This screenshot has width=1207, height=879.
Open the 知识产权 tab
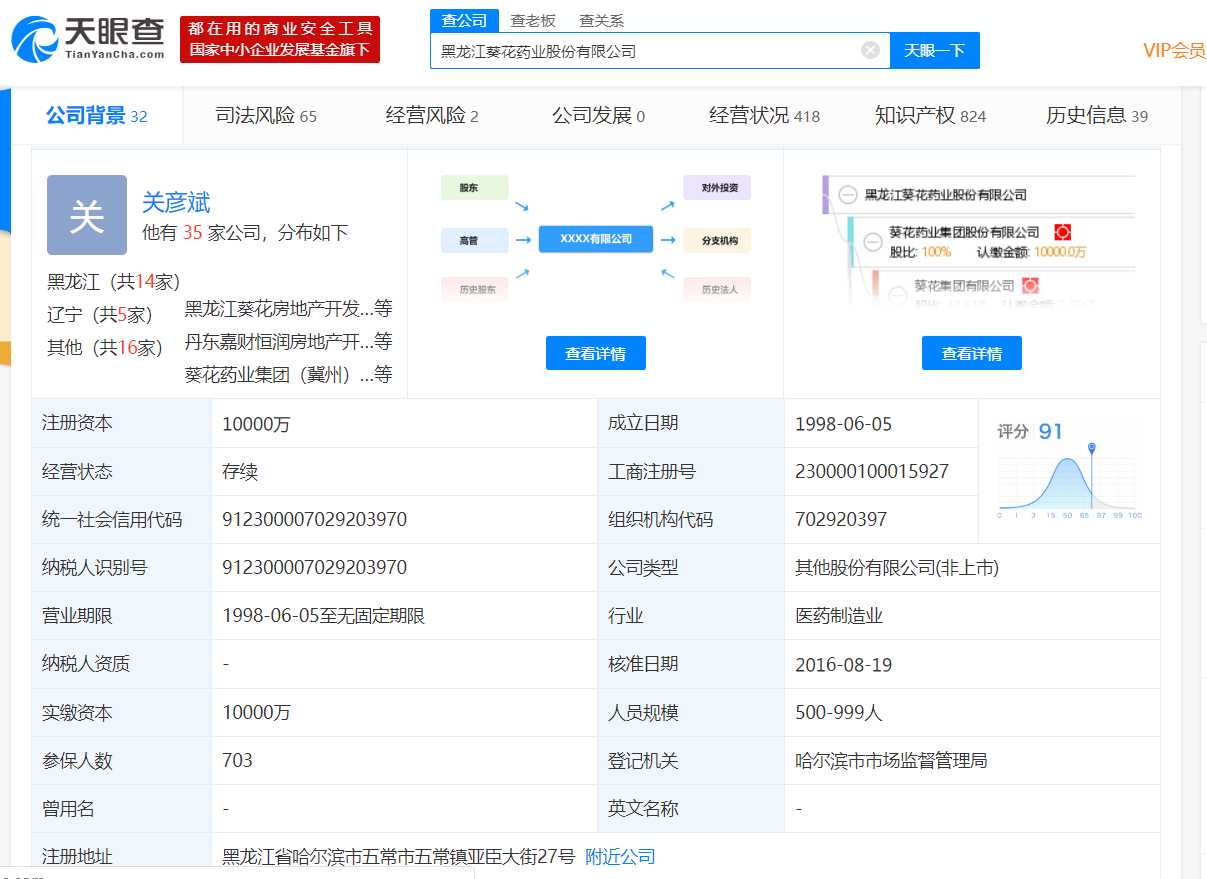tap(930, 116)
